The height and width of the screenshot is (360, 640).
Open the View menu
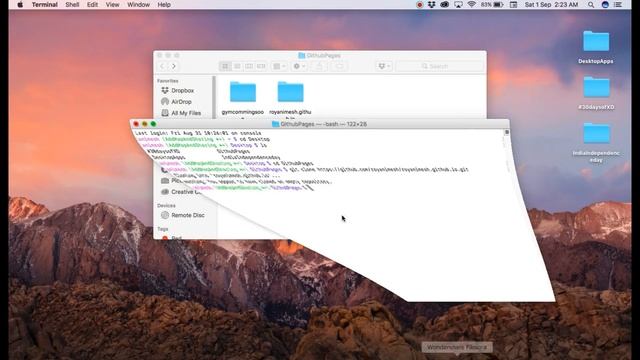tap(112, 5)
